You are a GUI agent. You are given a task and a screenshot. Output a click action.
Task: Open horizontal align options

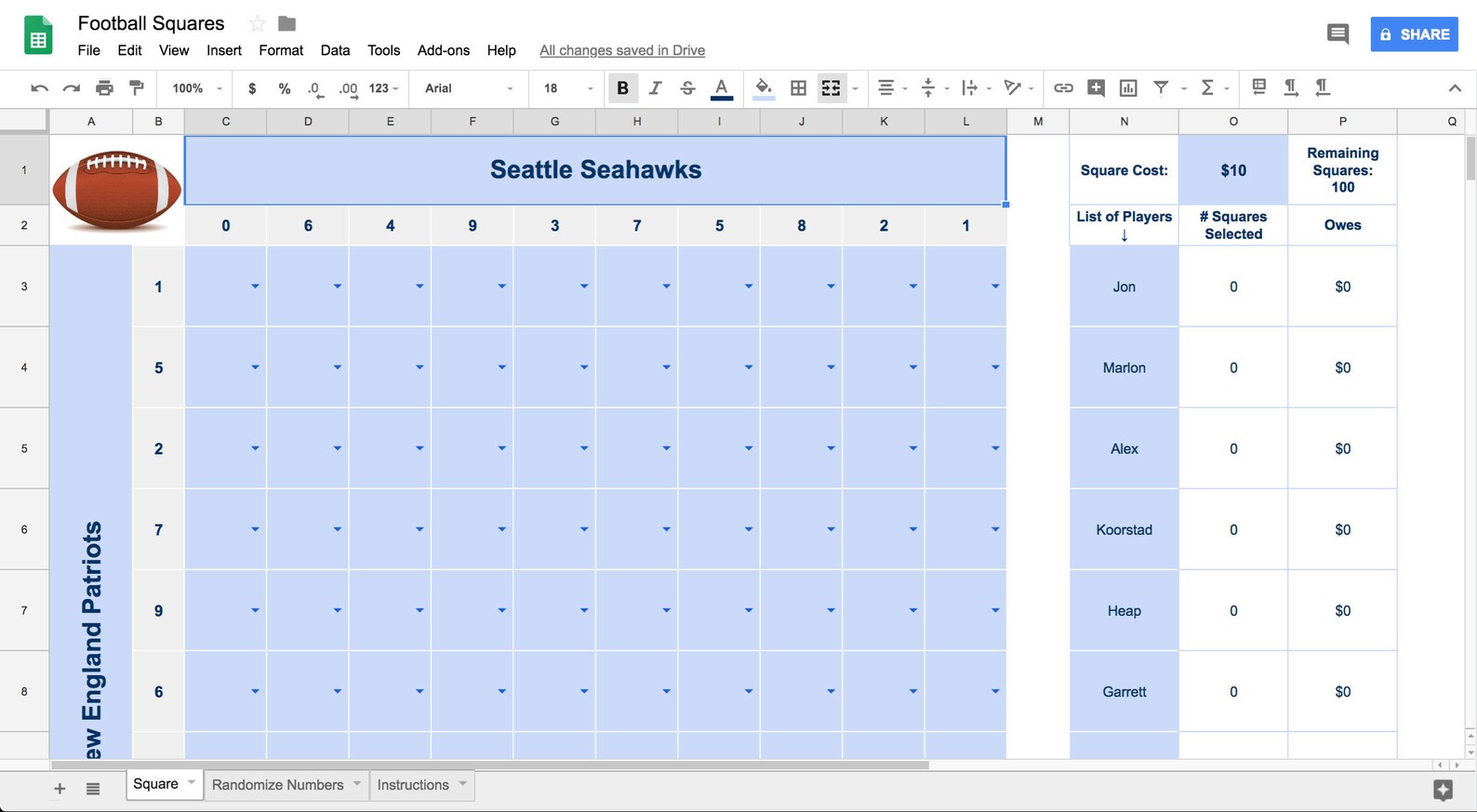point(886,88)
